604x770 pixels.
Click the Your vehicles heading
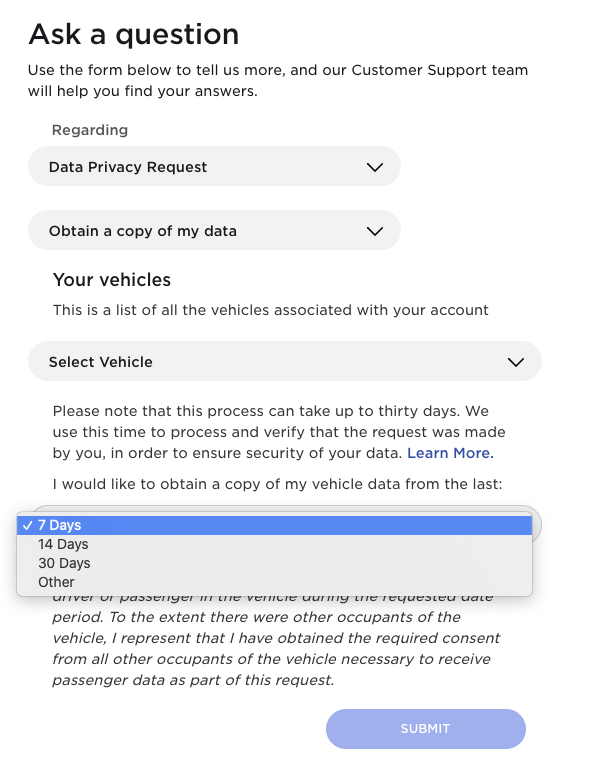pyautogui.click(x=112, y=280)
